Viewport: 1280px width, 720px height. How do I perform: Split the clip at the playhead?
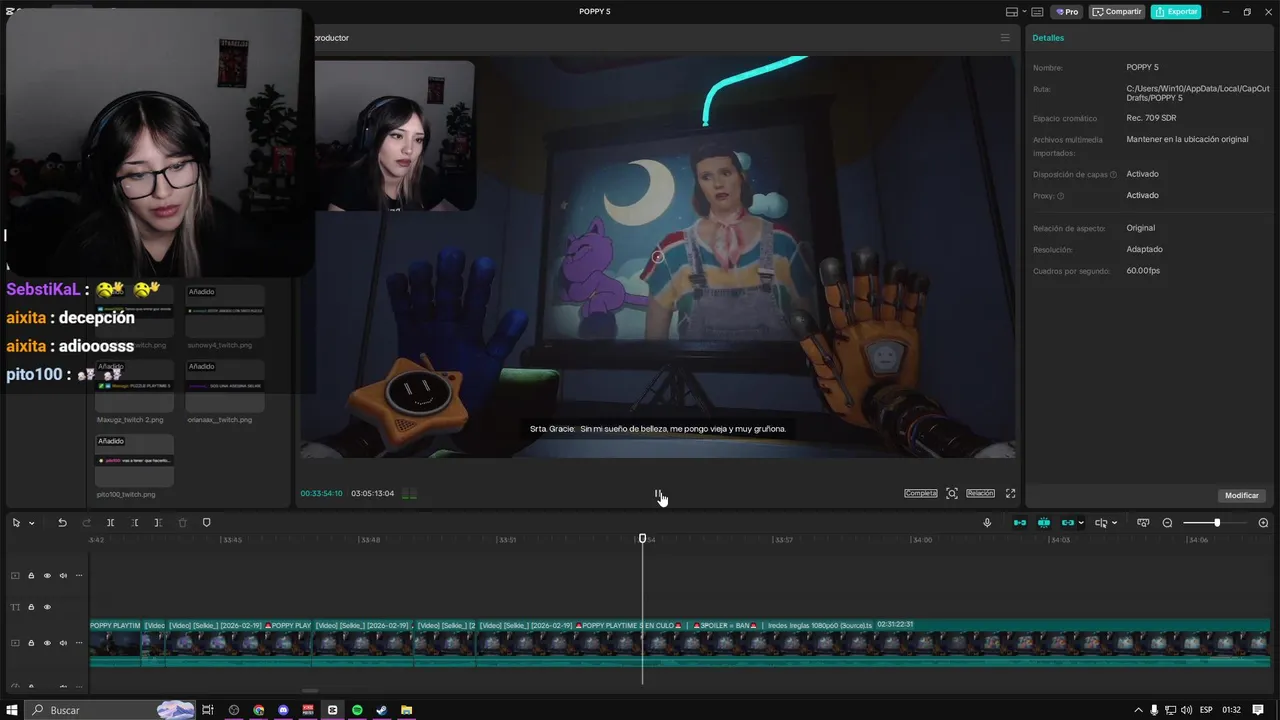coord(110,523)
